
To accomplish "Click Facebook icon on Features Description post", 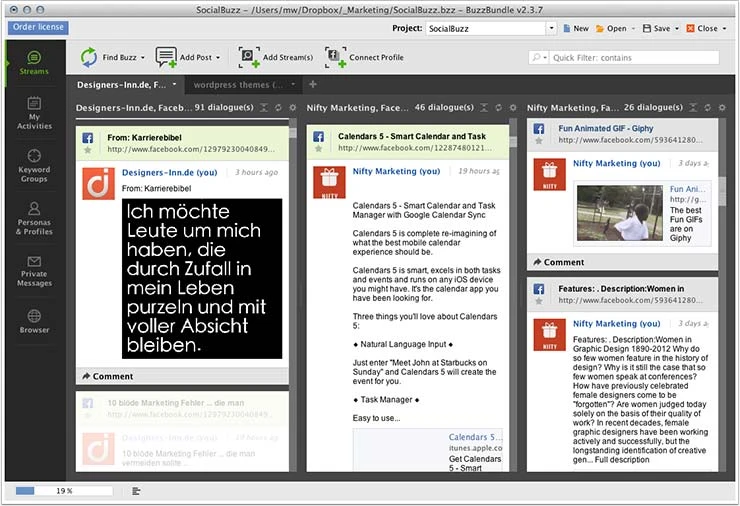I will click(x=539, y=289).
